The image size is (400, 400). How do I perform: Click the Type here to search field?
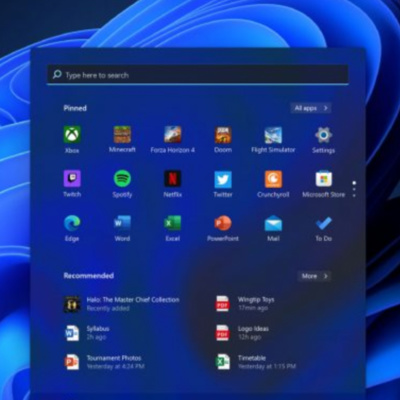[198, 75]
